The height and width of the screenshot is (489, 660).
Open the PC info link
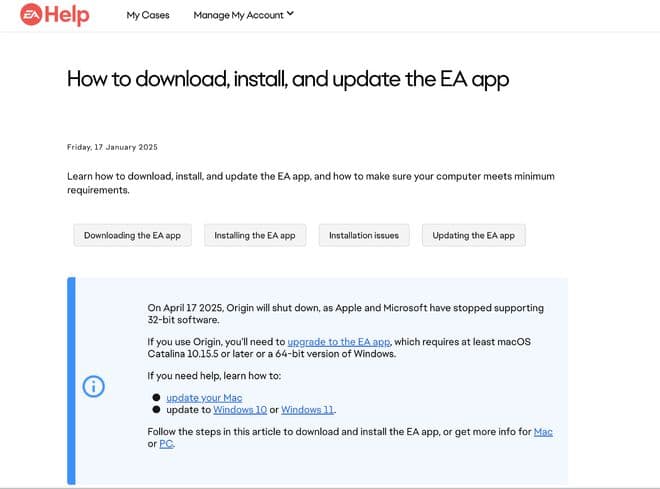(x=166, y=443)
